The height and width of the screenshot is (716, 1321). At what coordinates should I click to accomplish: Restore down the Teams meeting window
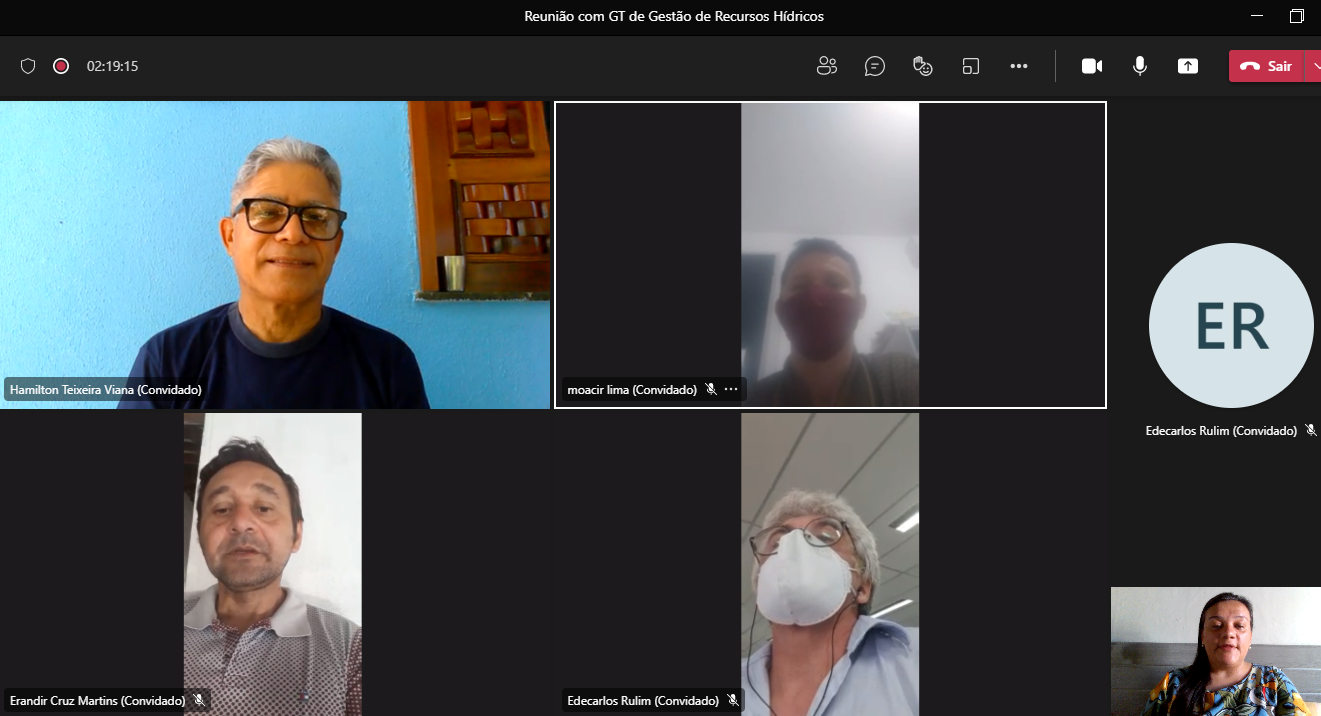tap(1297, 16)
